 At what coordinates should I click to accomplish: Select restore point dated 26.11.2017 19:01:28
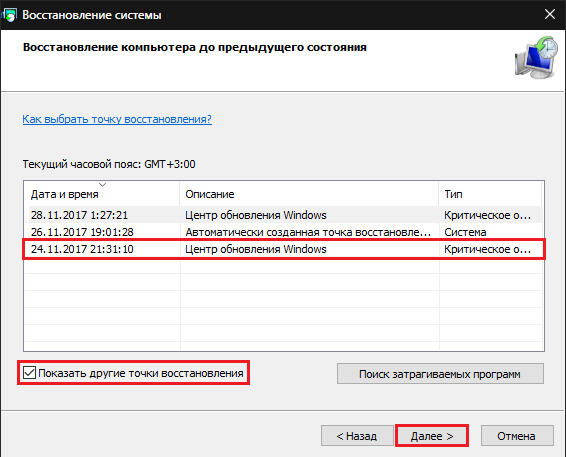pyautogui.click(x=284, y=232)
